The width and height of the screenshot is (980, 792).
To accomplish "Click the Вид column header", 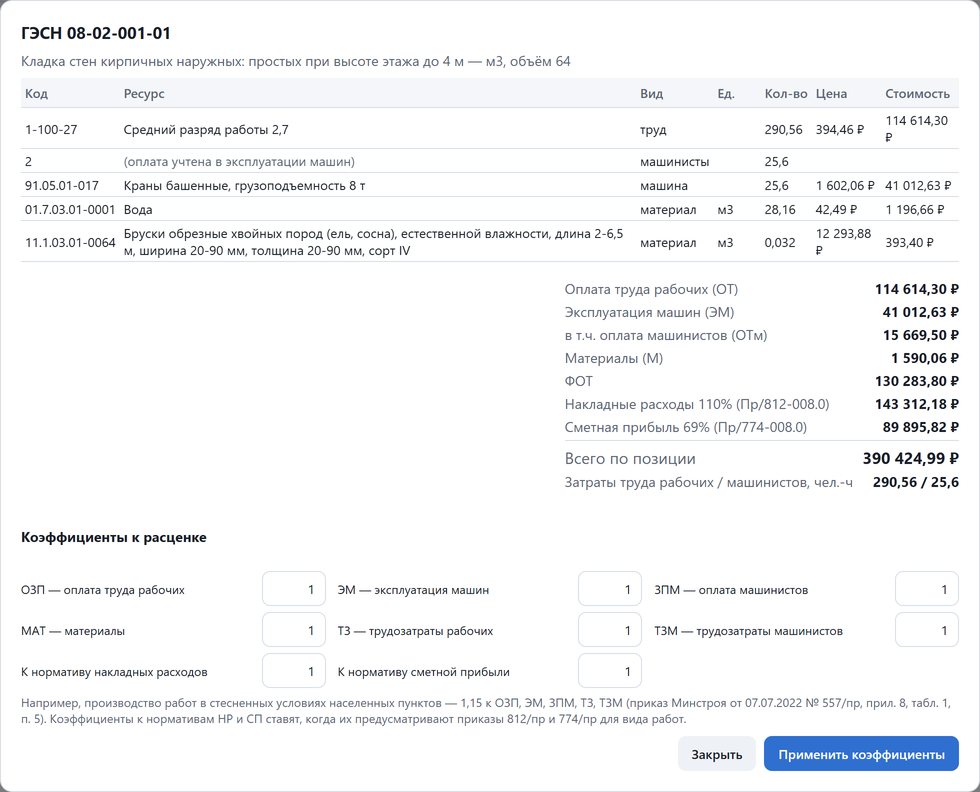I will (651, 94).
